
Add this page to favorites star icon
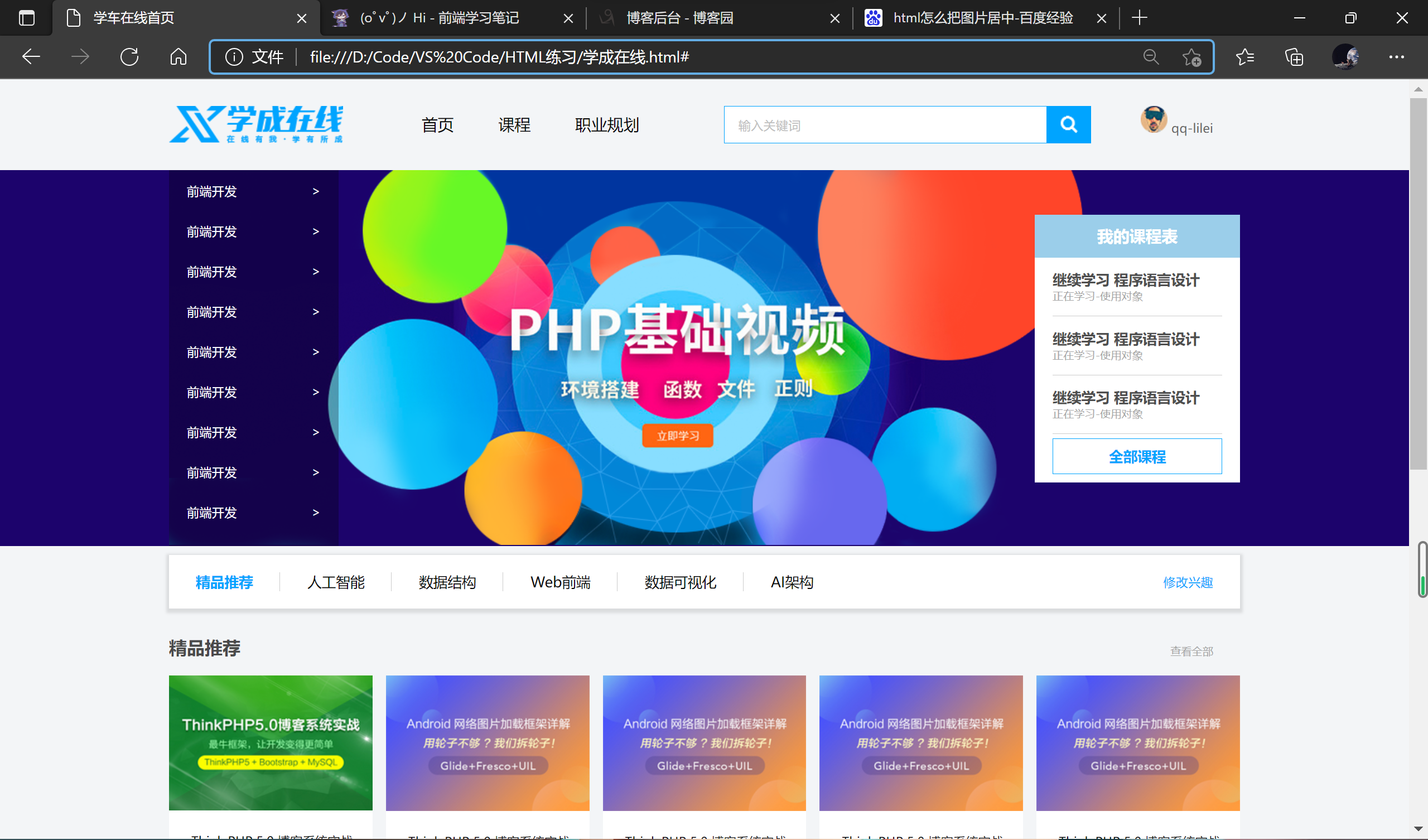pos(1191,57)
